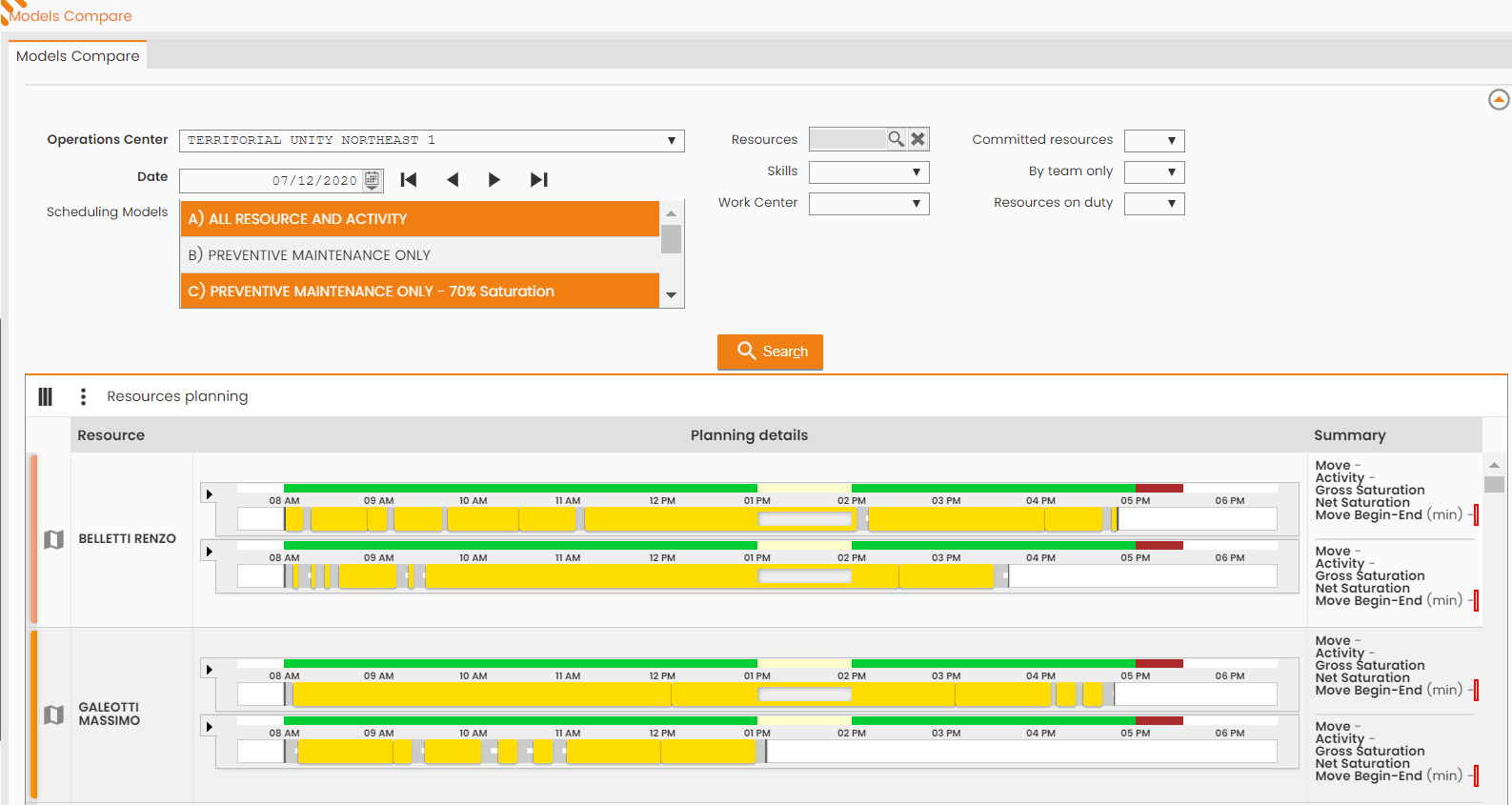Click the Planning details column header
The image size is (1512, 805).
[x=749, y=435]
